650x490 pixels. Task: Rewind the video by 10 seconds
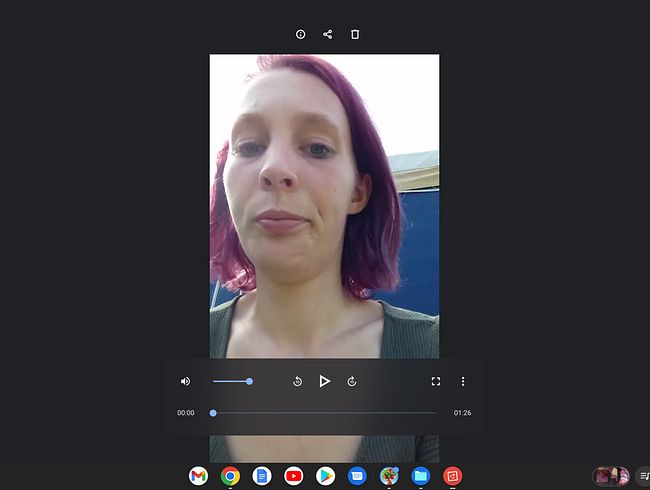pos(297,381)
